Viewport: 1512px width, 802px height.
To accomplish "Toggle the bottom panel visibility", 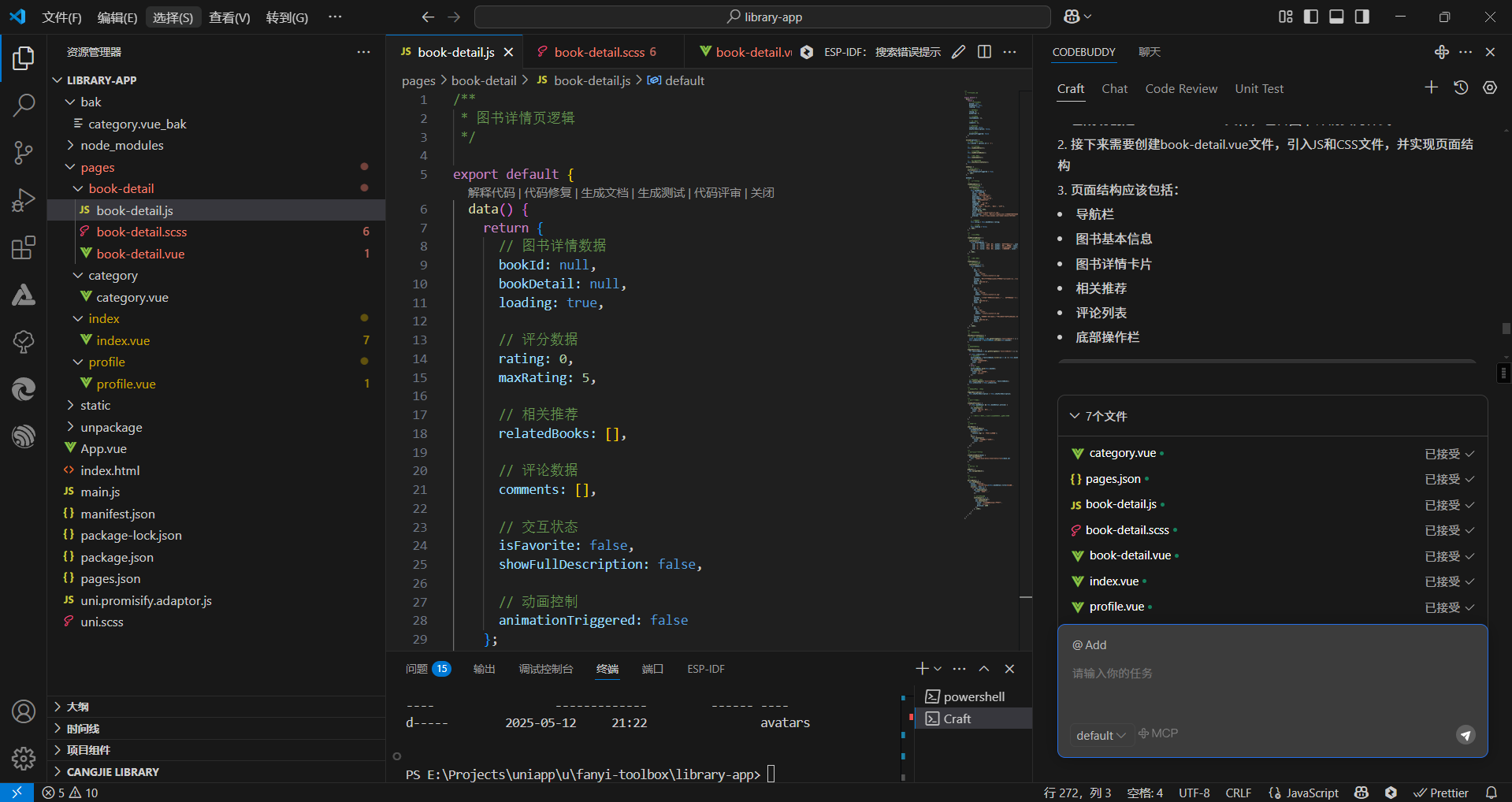I will point(1336,17).
